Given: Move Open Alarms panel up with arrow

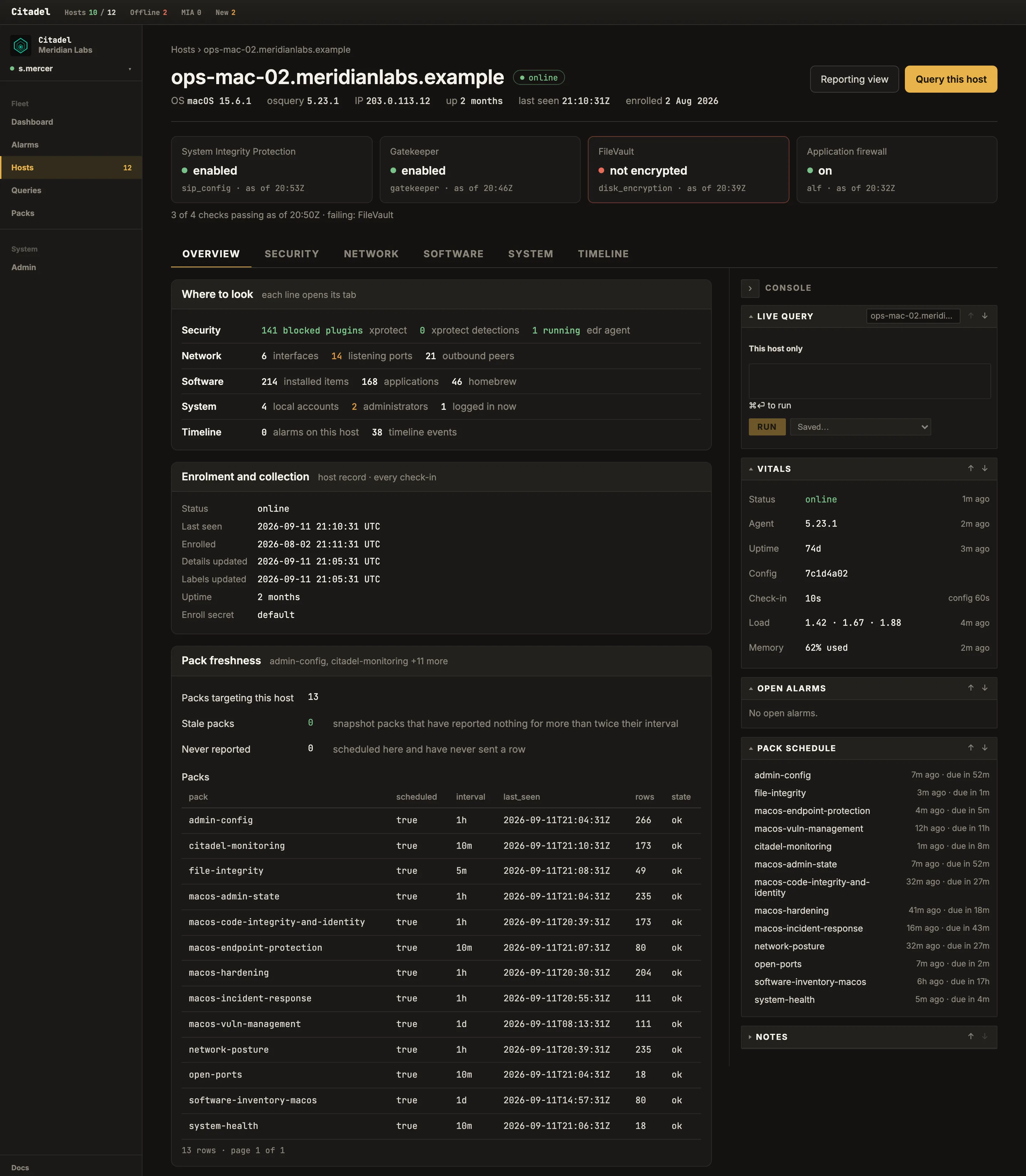Looking at the screenshot, I should coord(971,688).
